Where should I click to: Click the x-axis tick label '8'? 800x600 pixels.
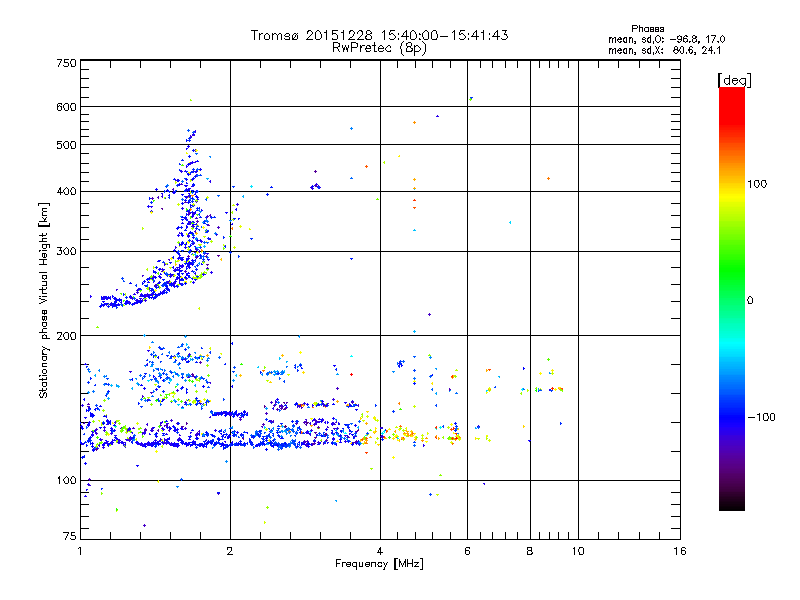click(530, 551)
